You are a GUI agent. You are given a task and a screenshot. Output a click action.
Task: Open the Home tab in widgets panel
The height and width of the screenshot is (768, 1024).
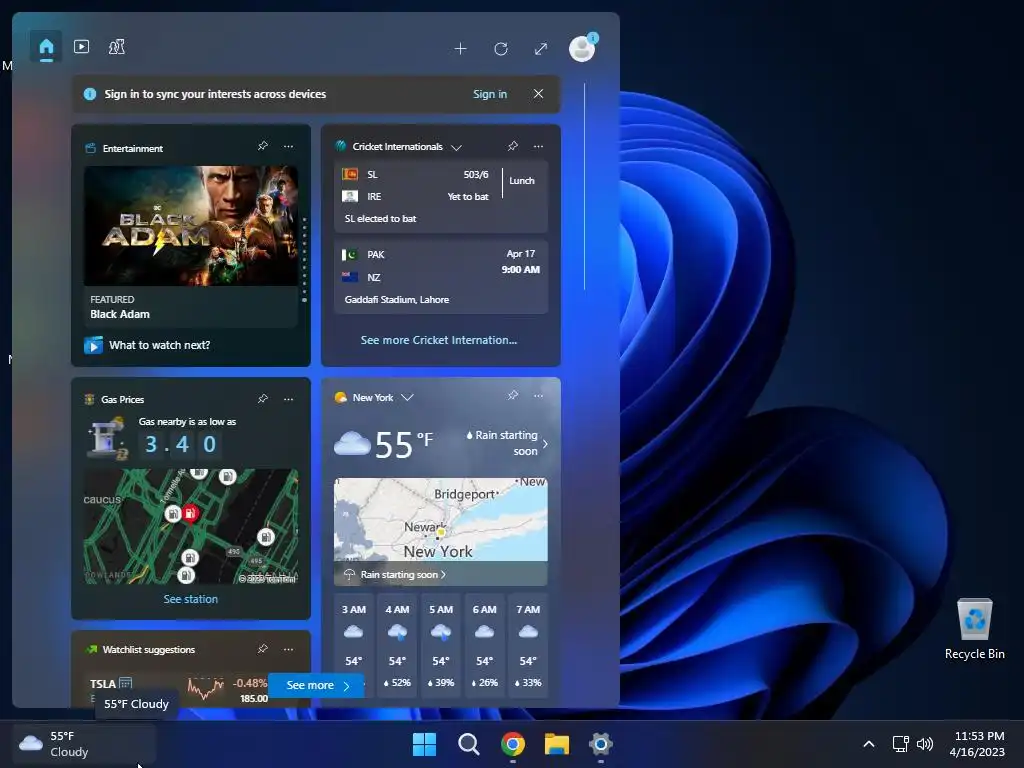46,47
